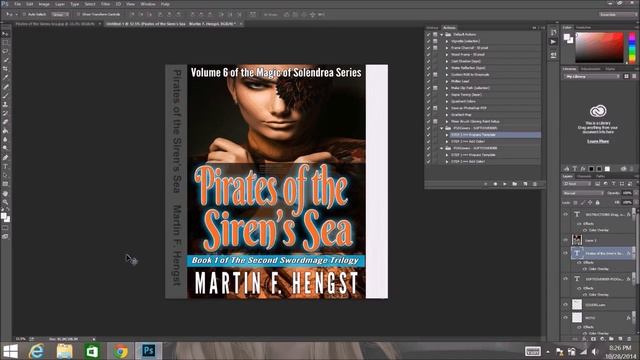The height and width of the screenshot is (360, 640).
Task: Delete action with the trash icon
Action: point(535,184)
